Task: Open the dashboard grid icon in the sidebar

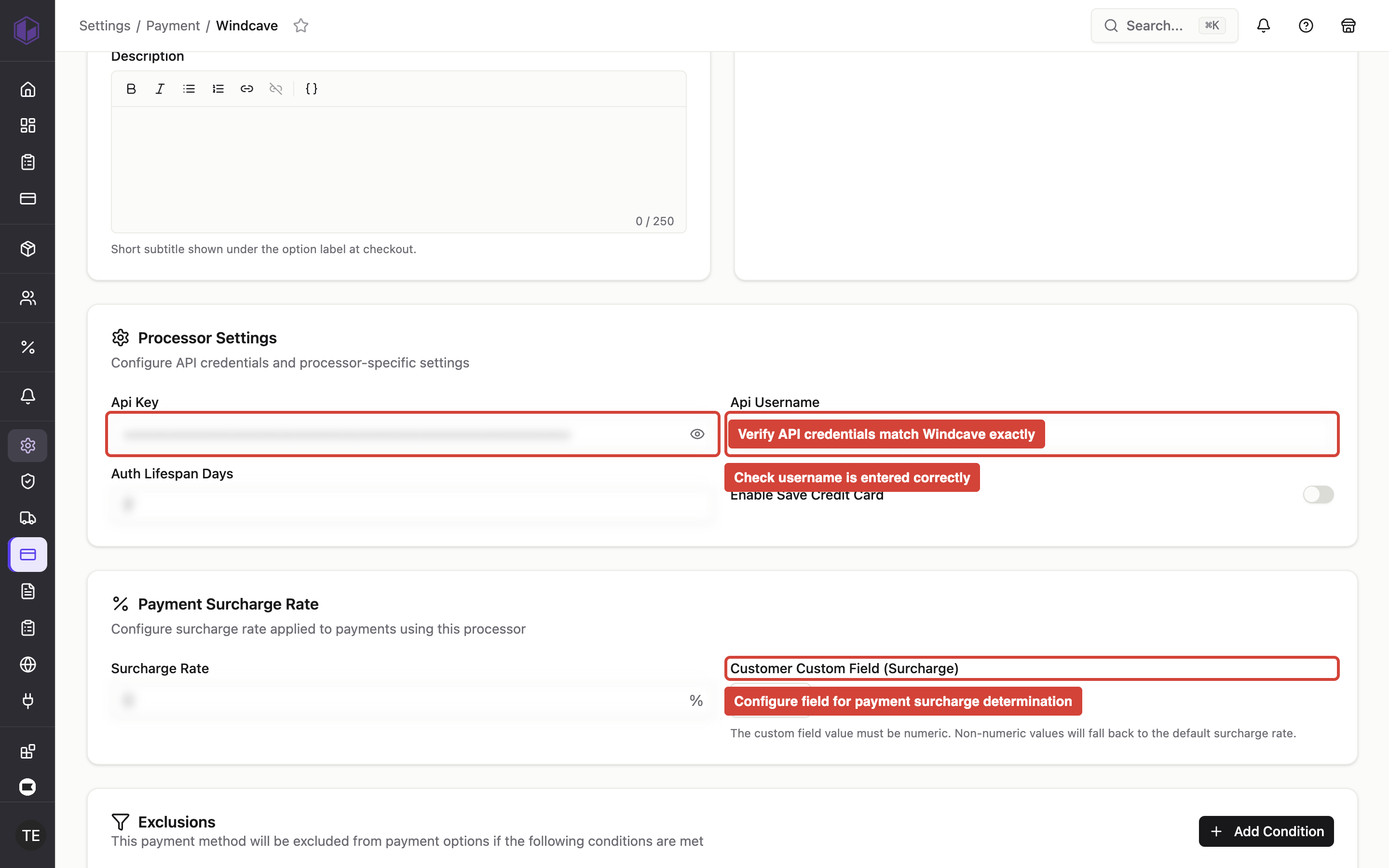Action: 27,126
